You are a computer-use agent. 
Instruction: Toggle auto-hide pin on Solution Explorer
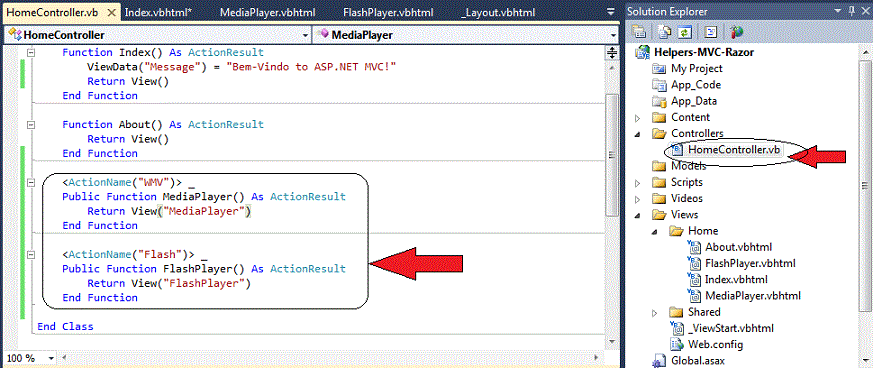click(852, 12)
